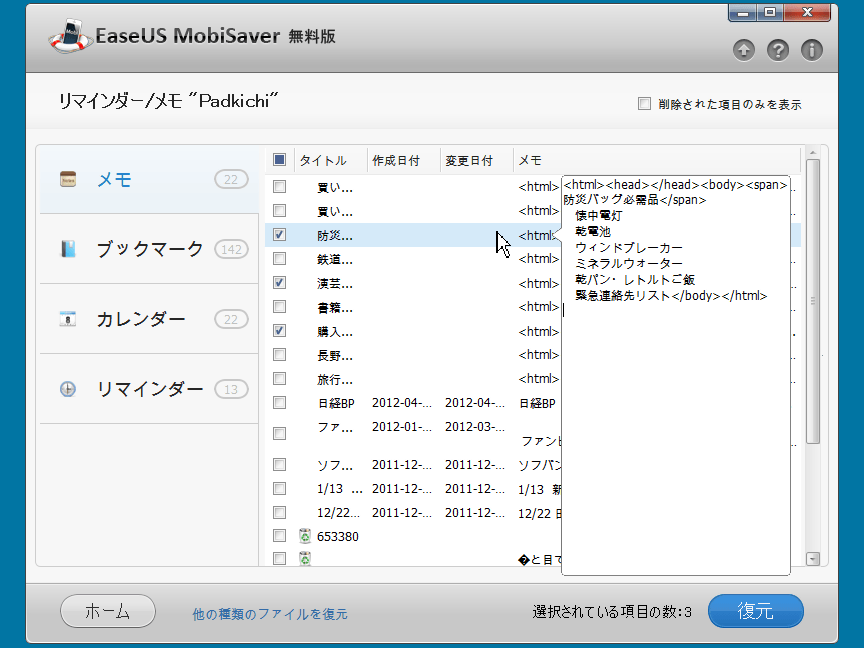Sort by 変更日付 column header

pyautogui.click(x=477, y=160)
